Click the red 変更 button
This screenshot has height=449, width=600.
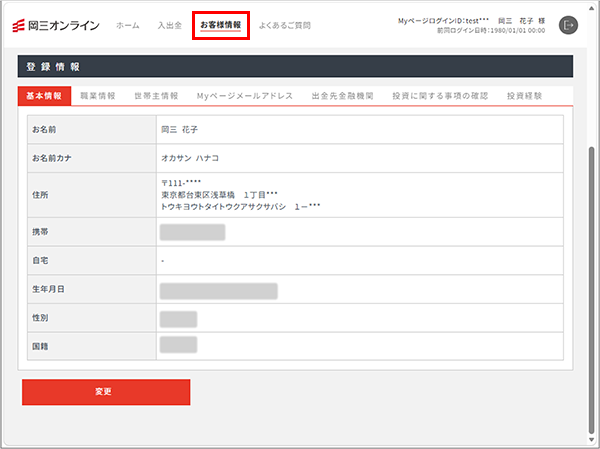pyautogui.click(x=106, y=392)
